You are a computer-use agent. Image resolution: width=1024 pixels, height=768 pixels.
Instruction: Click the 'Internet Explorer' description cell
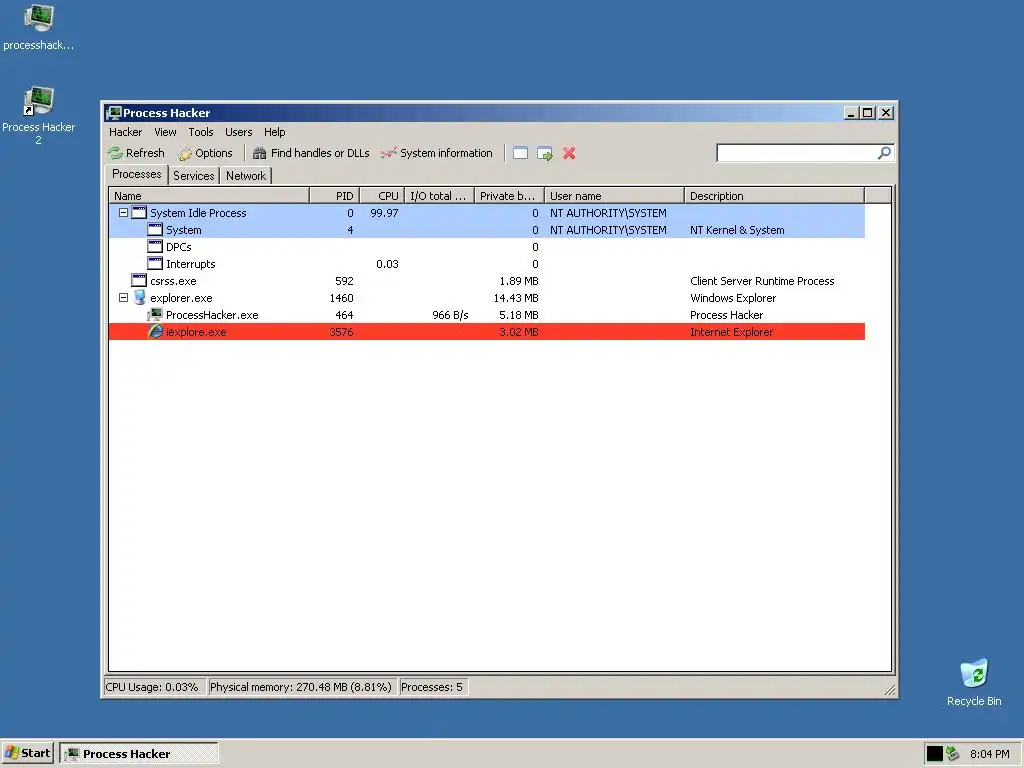pos(731,332)
